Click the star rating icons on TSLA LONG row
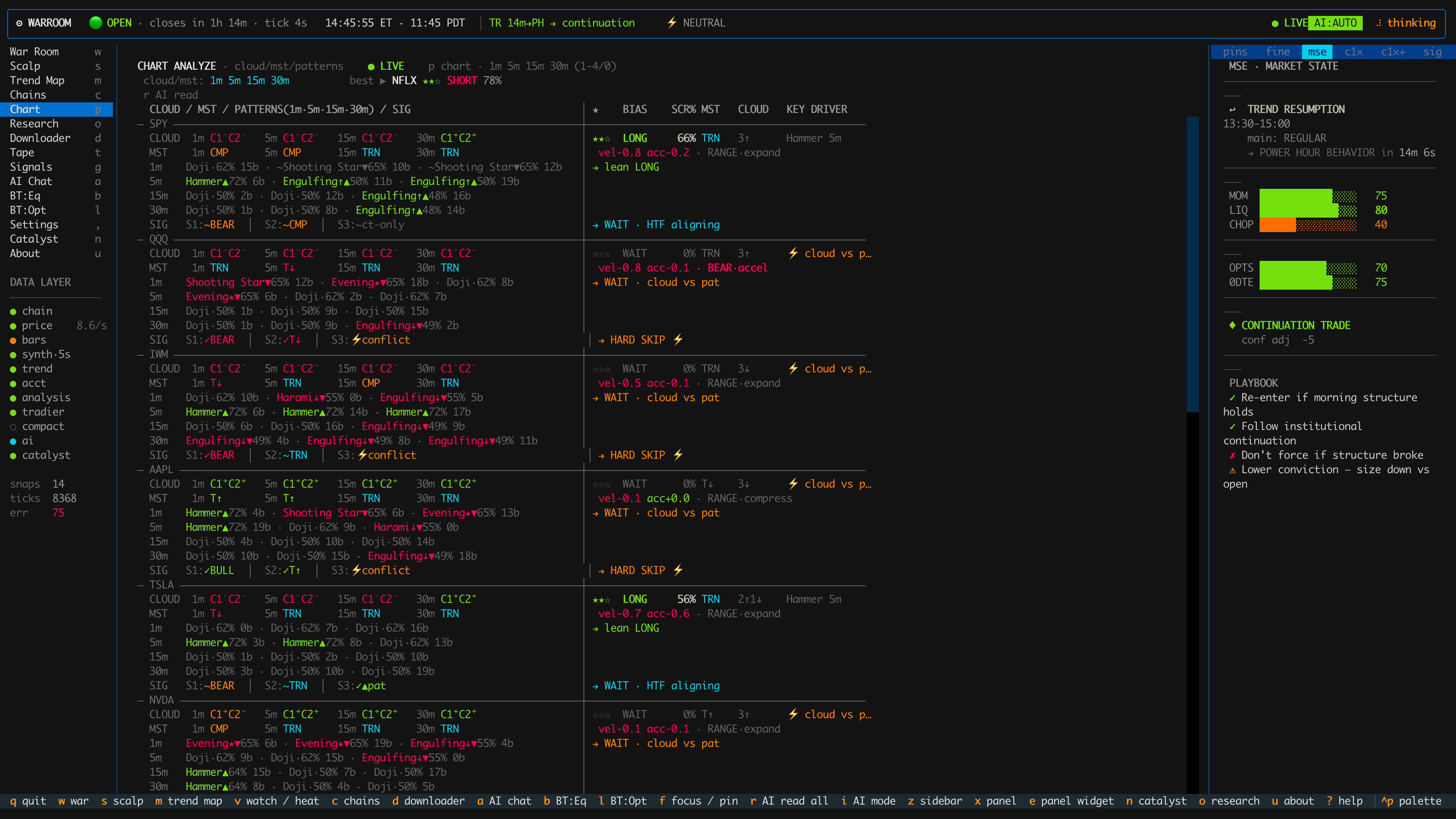Image resolution: width=1456 pixels, height=819 pixels. [601, 600]
